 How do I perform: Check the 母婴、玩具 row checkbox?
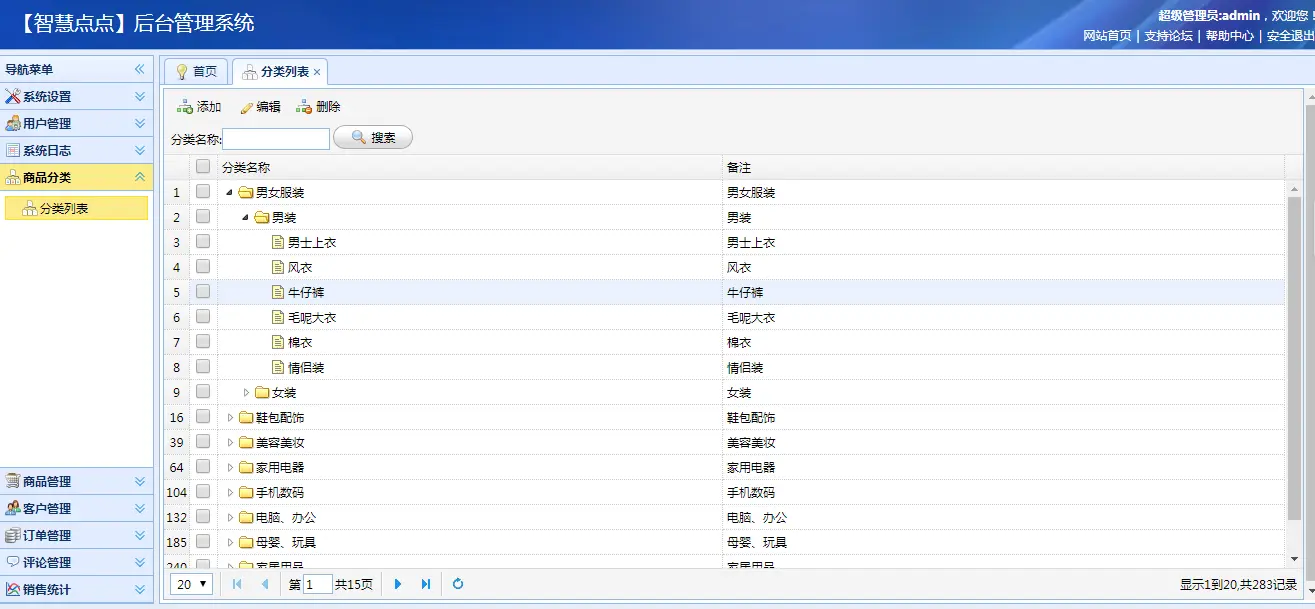(203, 542)
